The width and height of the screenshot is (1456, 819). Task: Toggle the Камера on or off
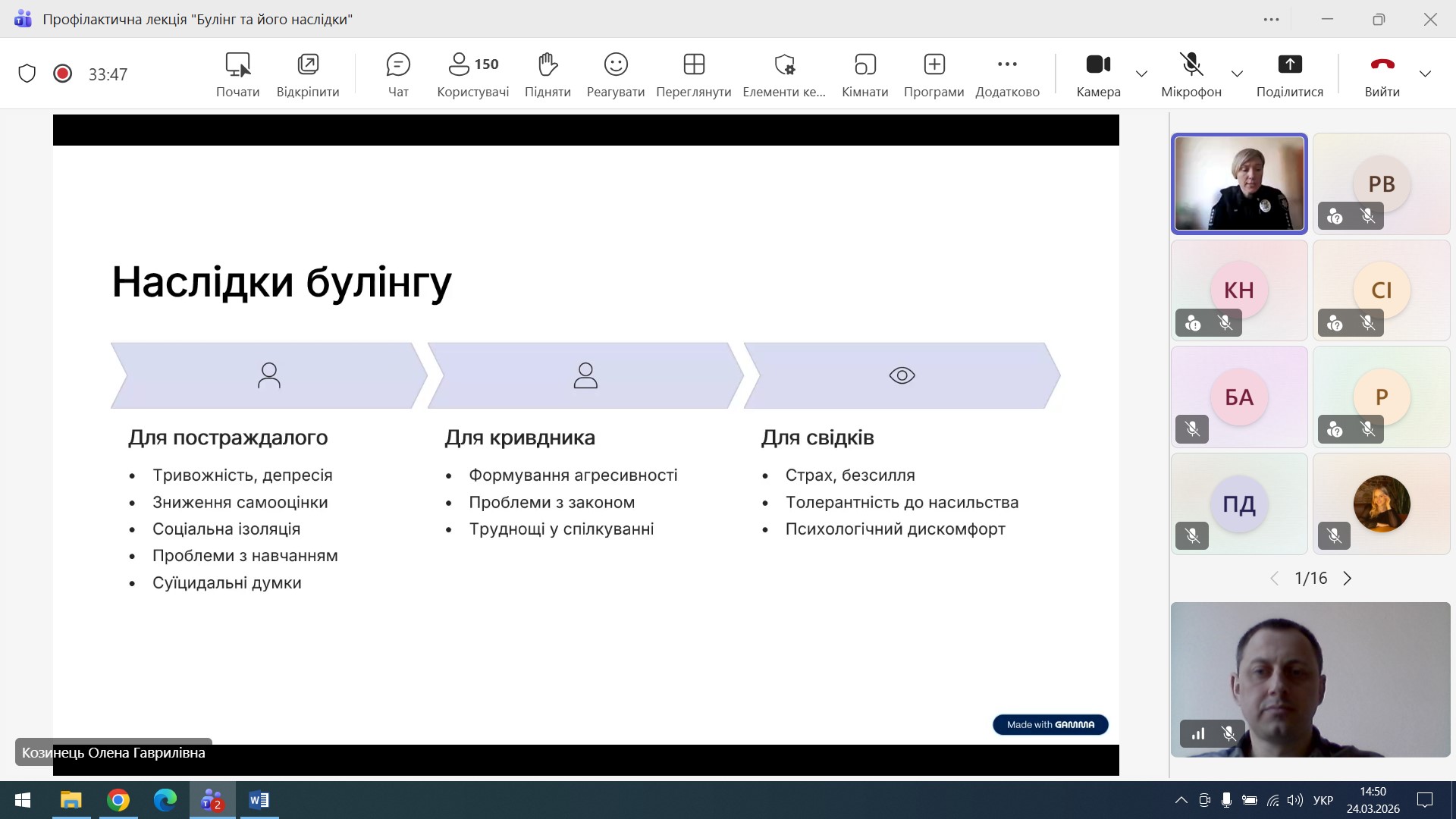1098,74
